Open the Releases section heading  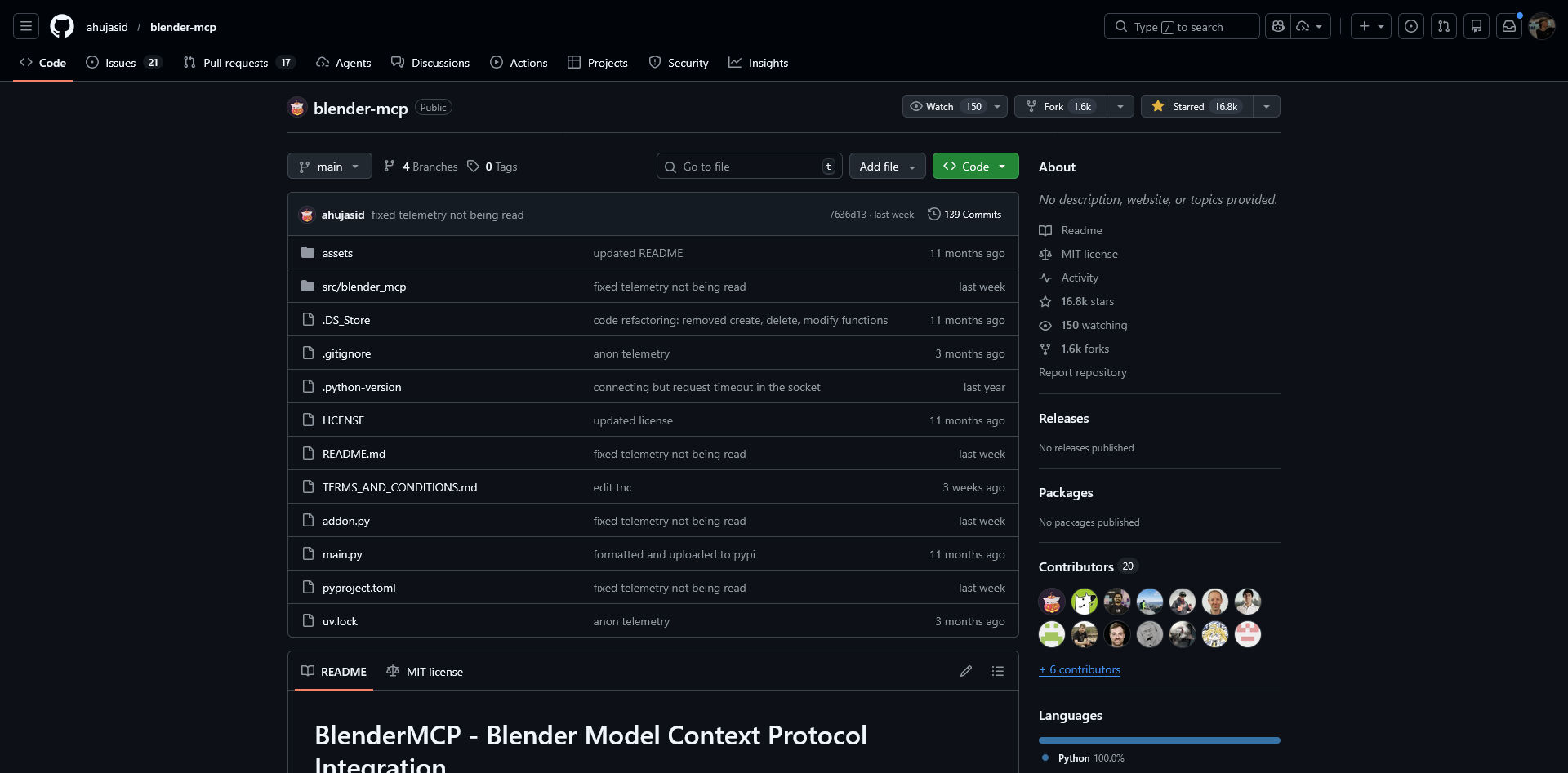click(x=1063, y=418)
